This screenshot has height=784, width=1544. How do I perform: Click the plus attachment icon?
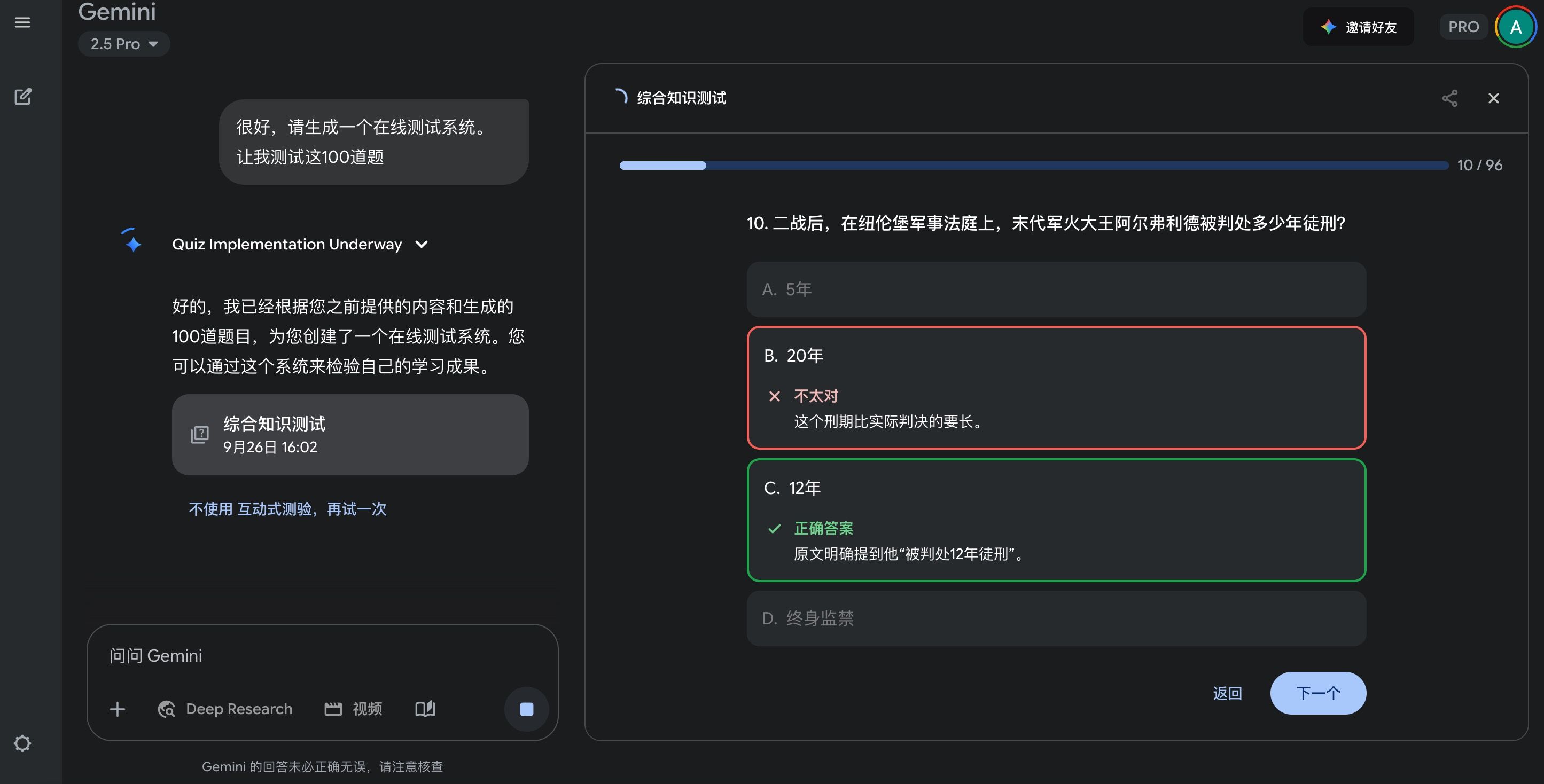click(118, 709)
